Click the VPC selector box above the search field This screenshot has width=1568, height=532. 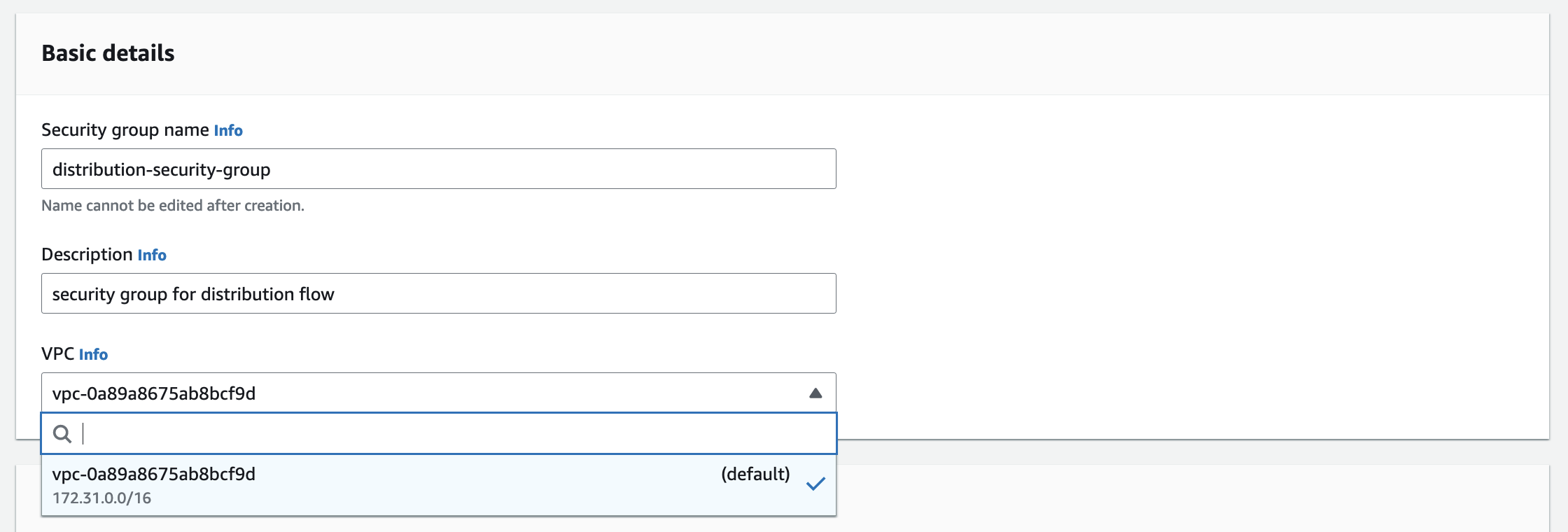(420, 393)
